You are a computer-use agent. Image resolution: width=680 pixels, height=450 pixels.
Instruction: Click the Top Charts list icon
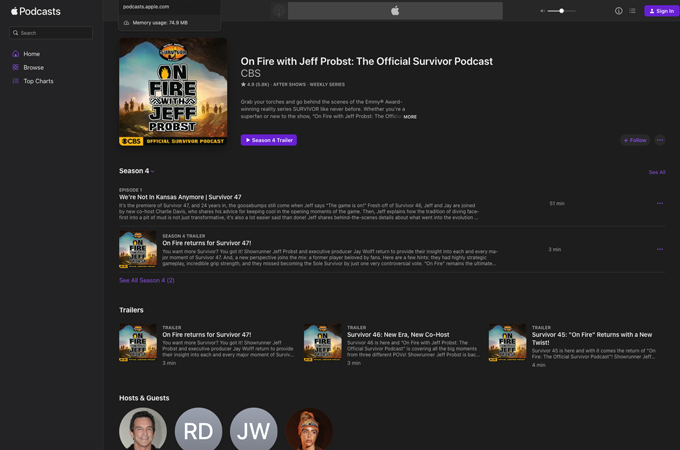pyautogui.click(x=16, y=81)
